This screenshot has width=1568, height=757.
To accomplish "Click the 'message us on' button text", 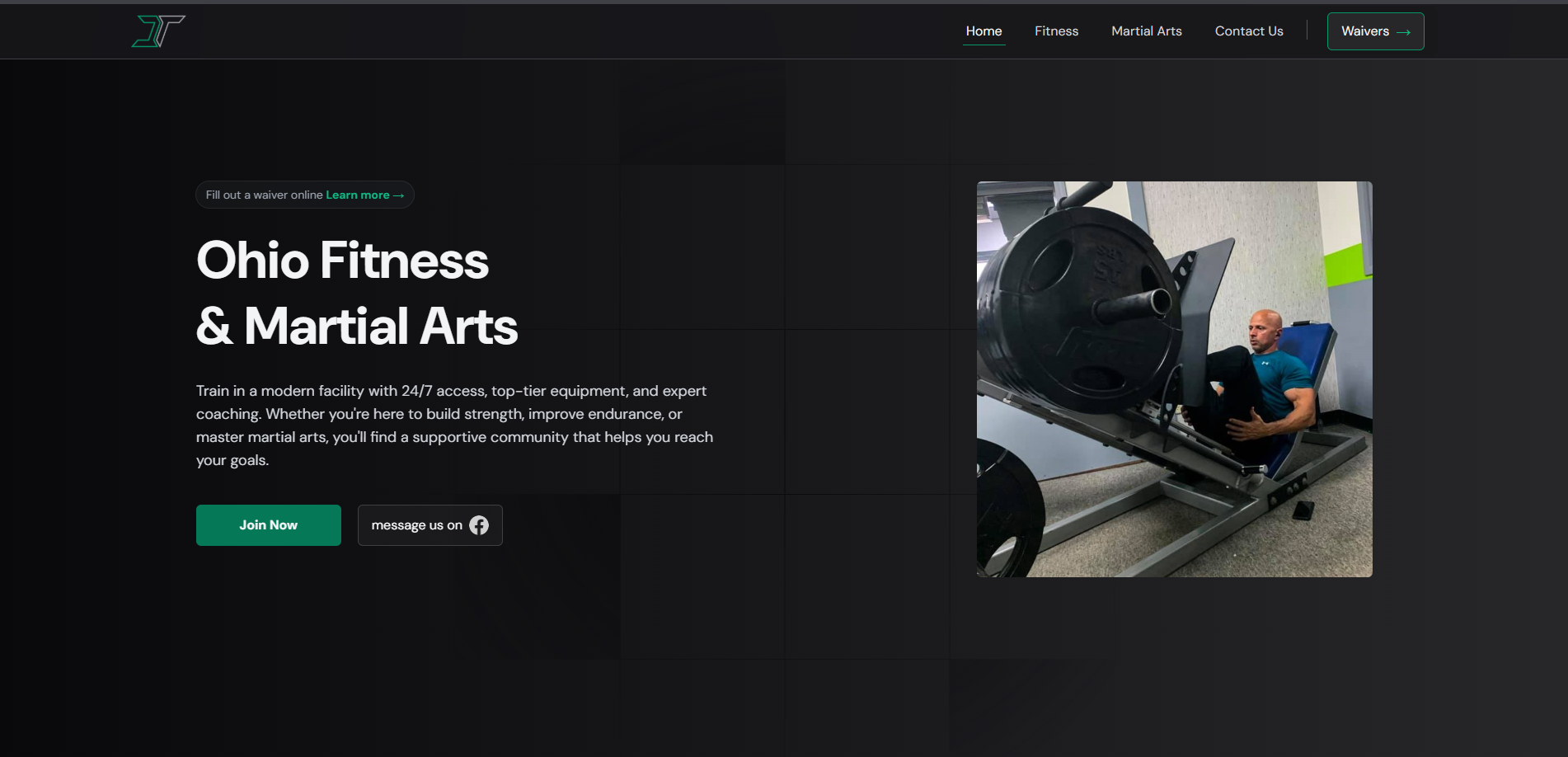I will point(416,525).
